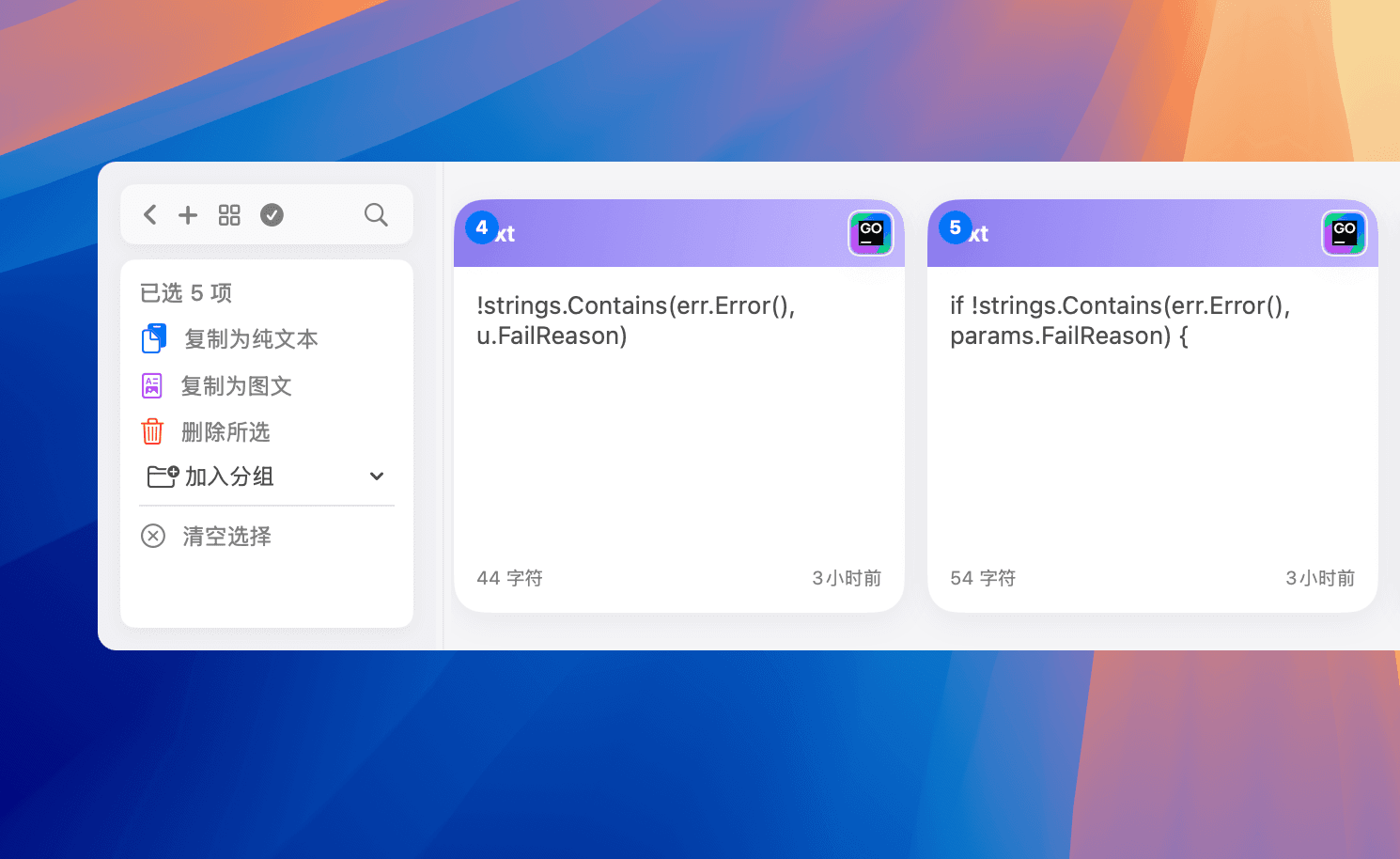This screenshot has width=1400, height=859.
Task: Click the GoLand icon on the first card
Action: [871, 232]
